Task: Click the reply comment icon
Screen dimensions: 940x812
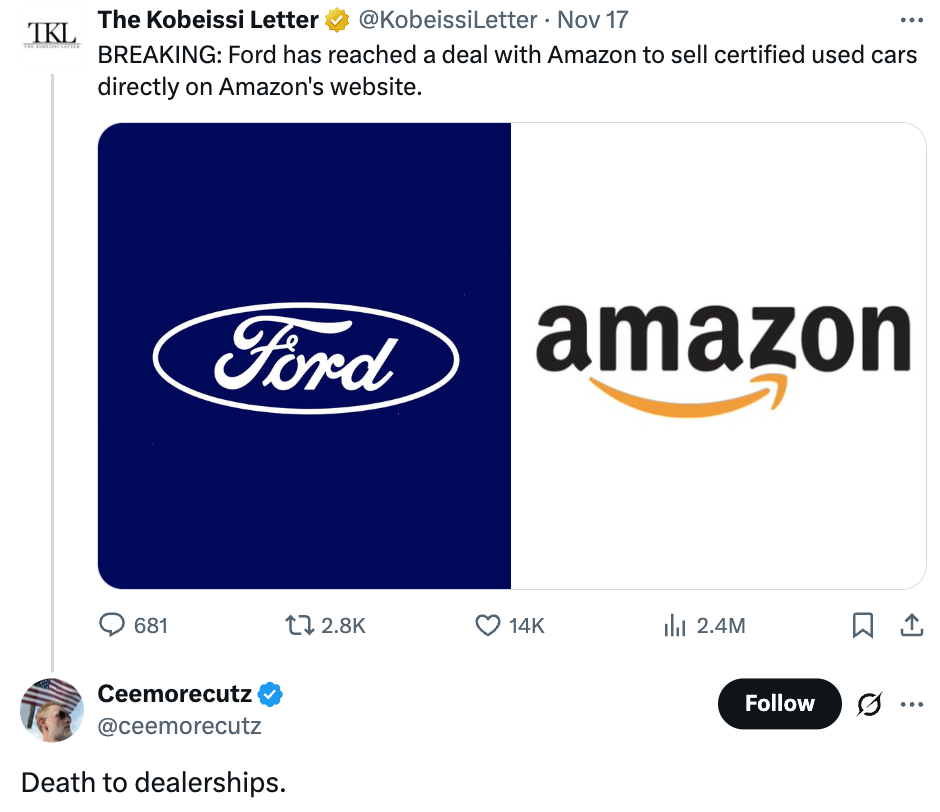Action: pyautogui.click(x=111, y=626)
